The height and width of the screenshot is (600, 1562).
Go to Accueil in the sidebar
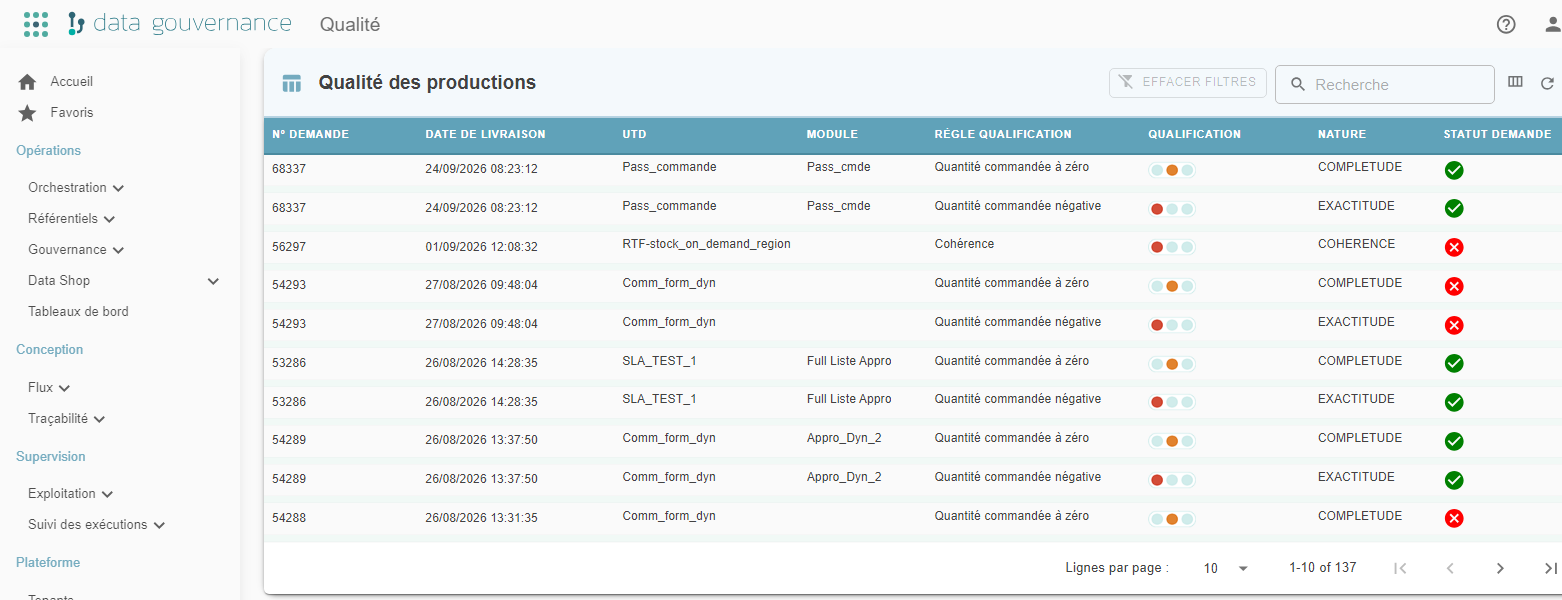(x=72, y=82)
